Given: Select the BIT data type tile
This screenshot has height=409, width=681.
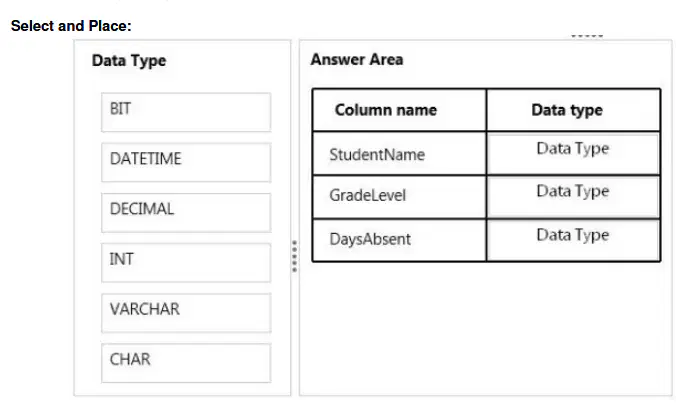Looking at the screenshot, I should 186,112.
